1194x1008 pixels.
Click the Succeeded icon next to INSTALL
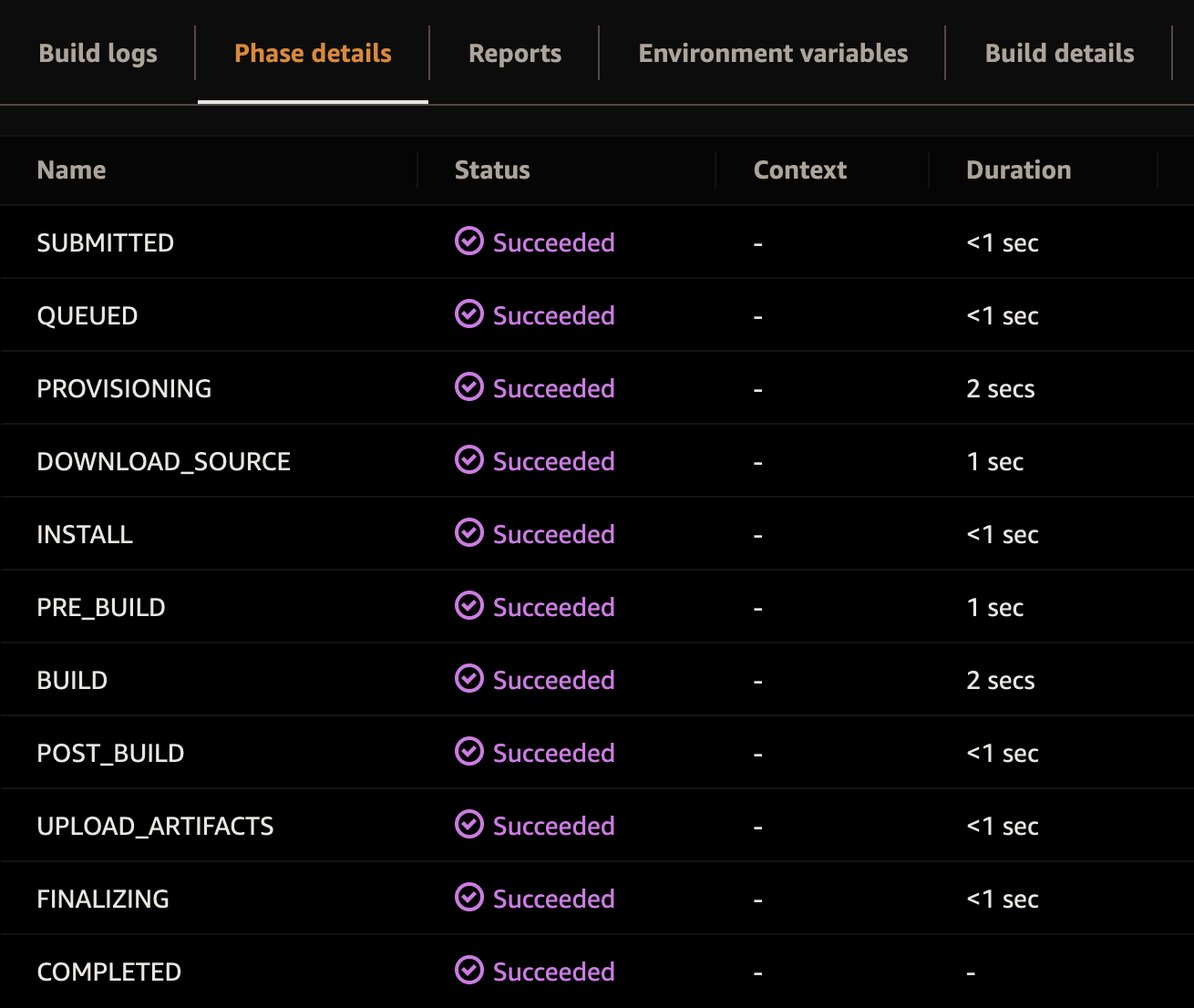[x=468, y=534]
